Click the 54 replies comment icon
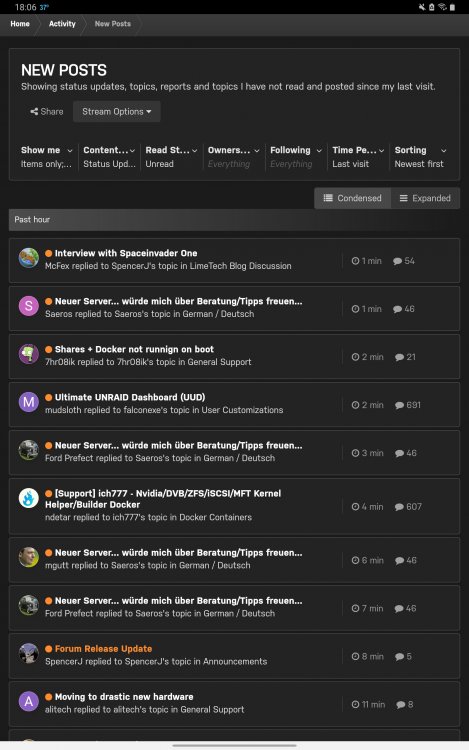 click(397, 261)
